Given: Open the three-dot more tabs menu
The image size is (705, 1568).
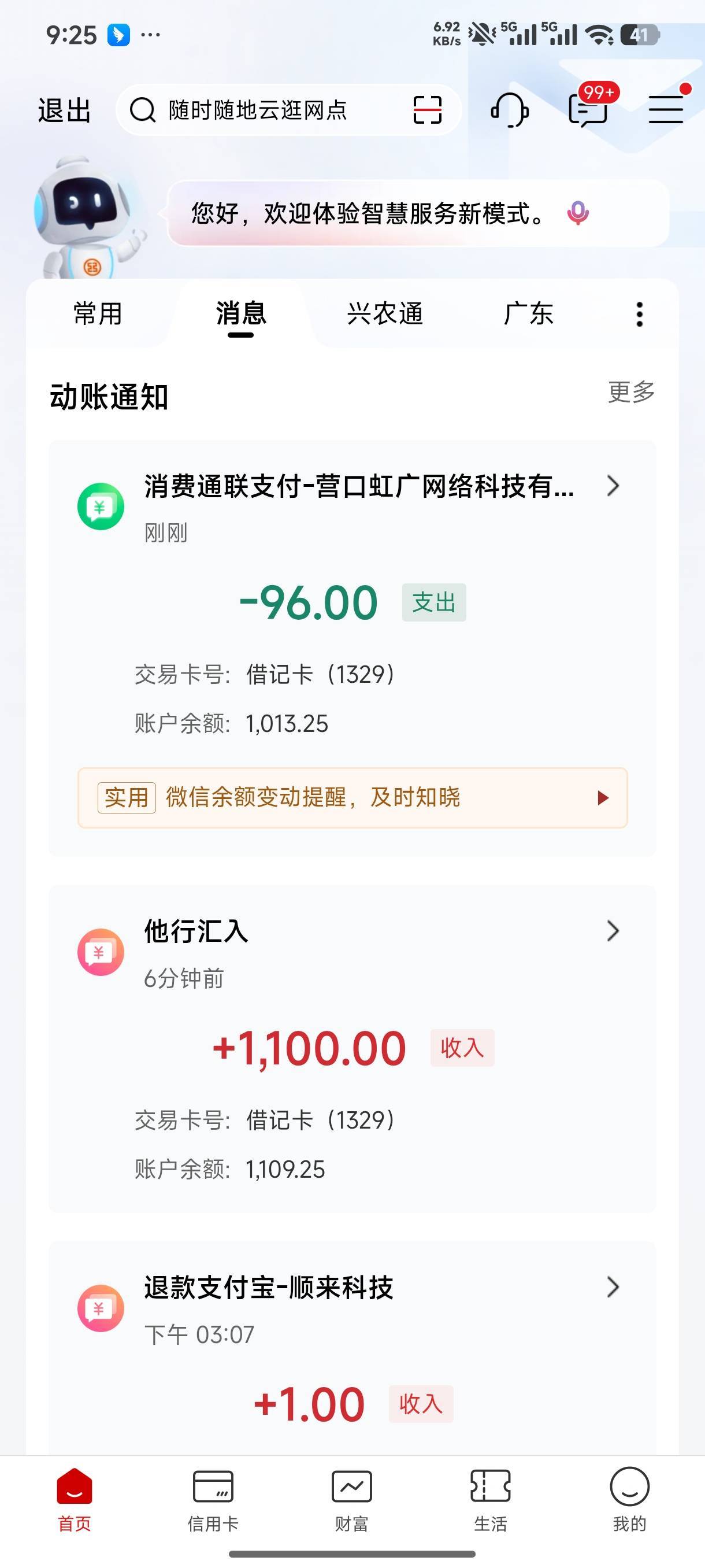Looking at the screenshot, I should coord(639,314).
